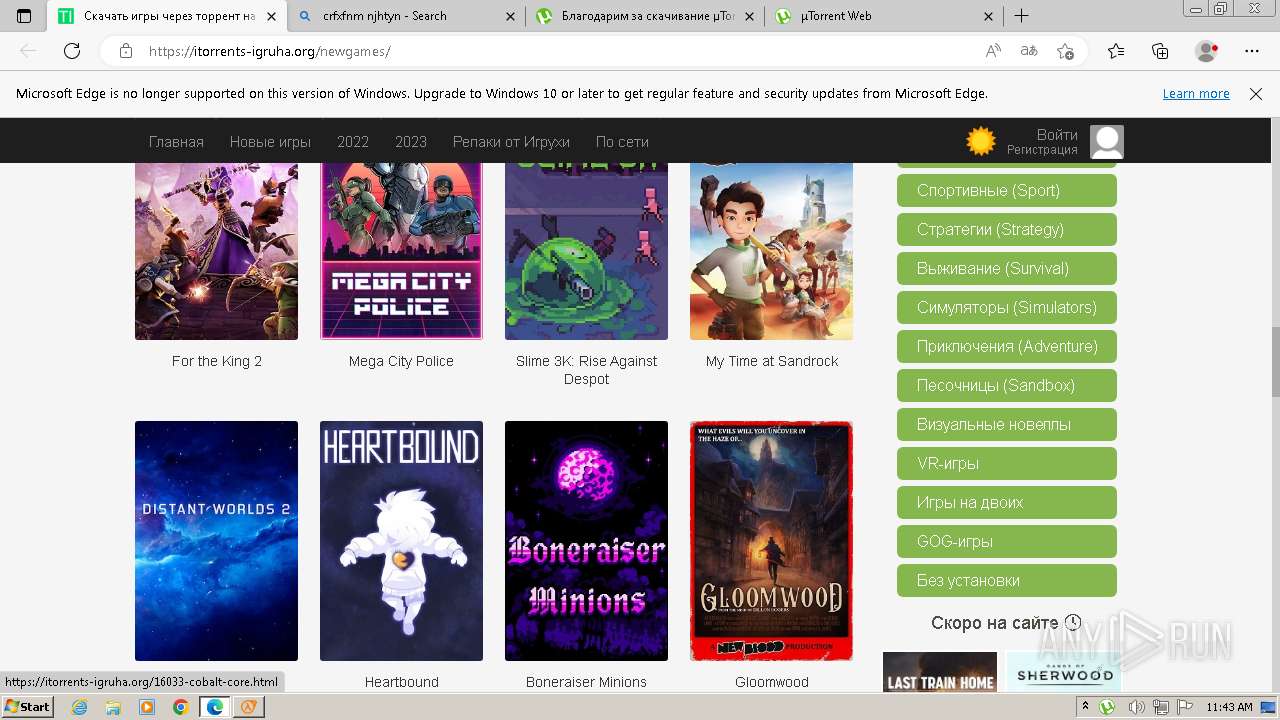Click the translate icon in the address bar

pos(1029,51)
